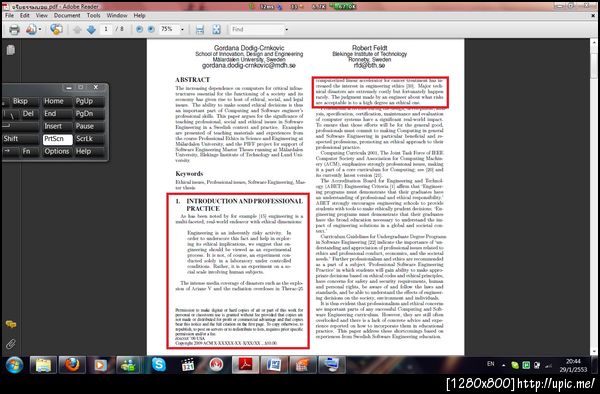Expand the Find box dropdown arrow
The width and height of the screenshot is (600, 394).
tap(286, 29)
